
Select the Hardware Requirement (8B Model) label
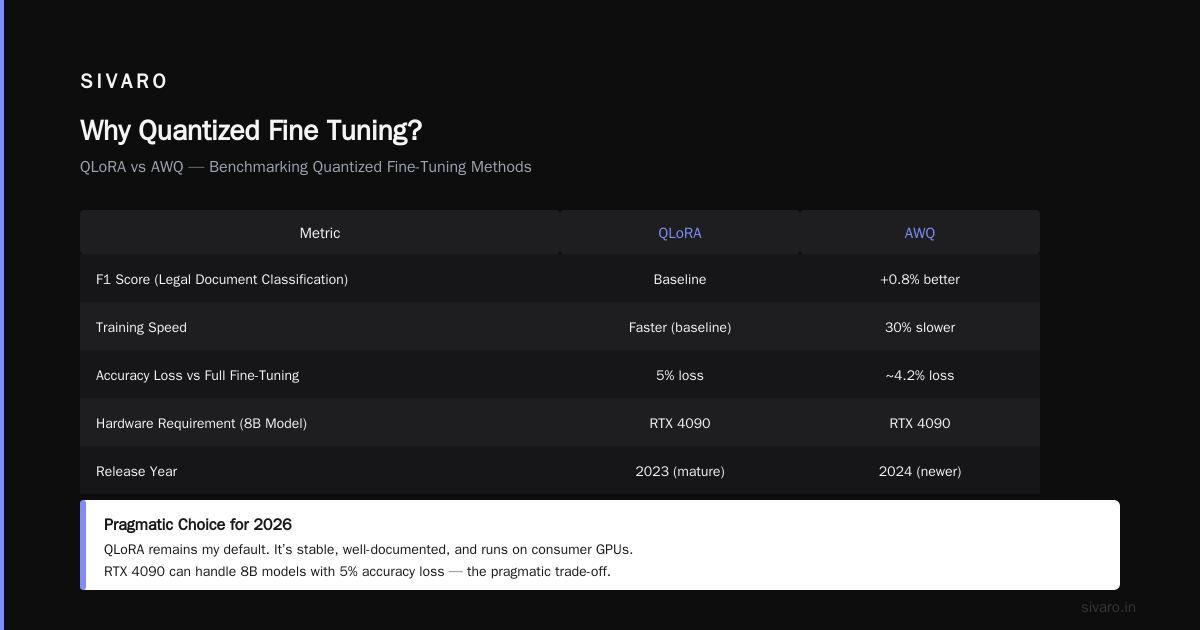(201, 424)
